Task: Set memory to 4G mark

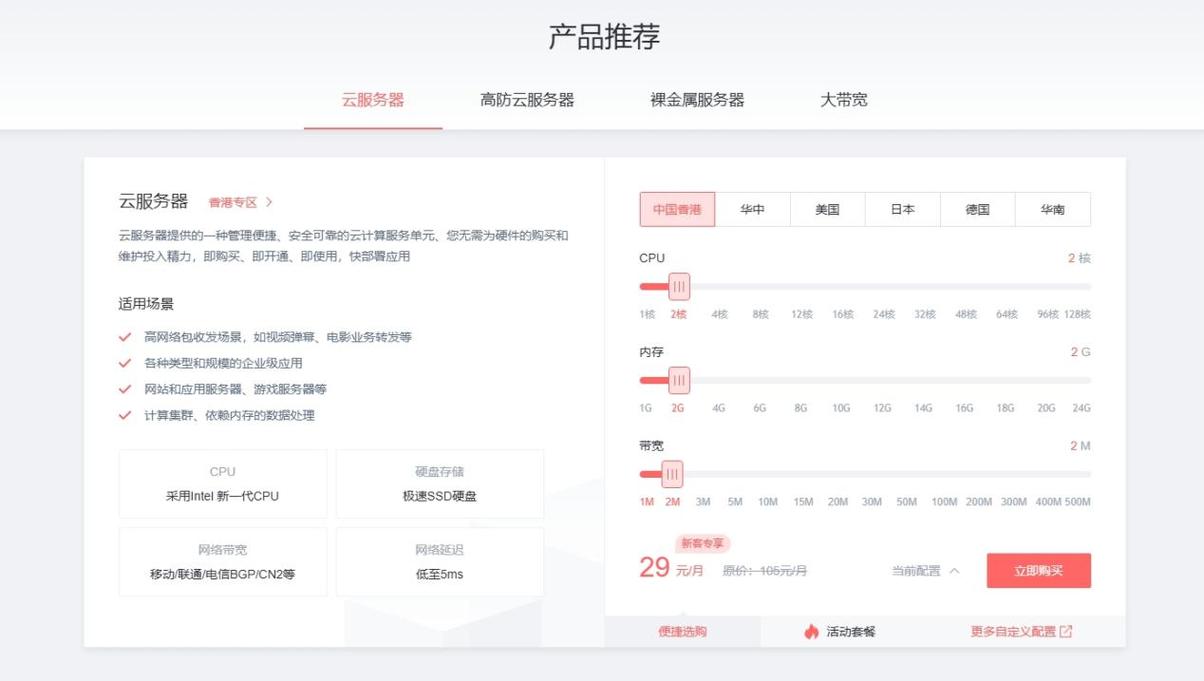Action: click(x=719, y=408)
